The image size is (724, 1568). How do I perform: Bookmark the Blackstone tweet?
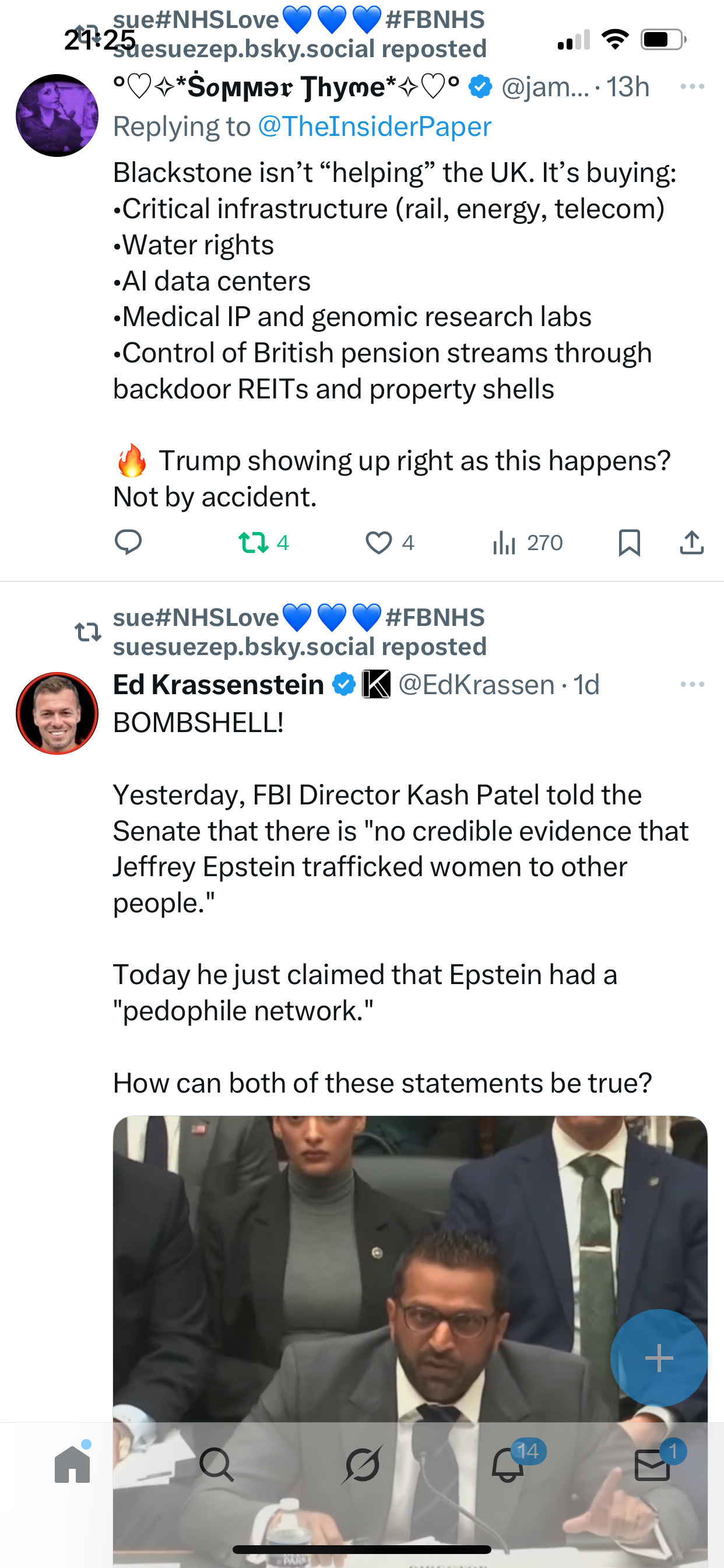pos(629,542)
